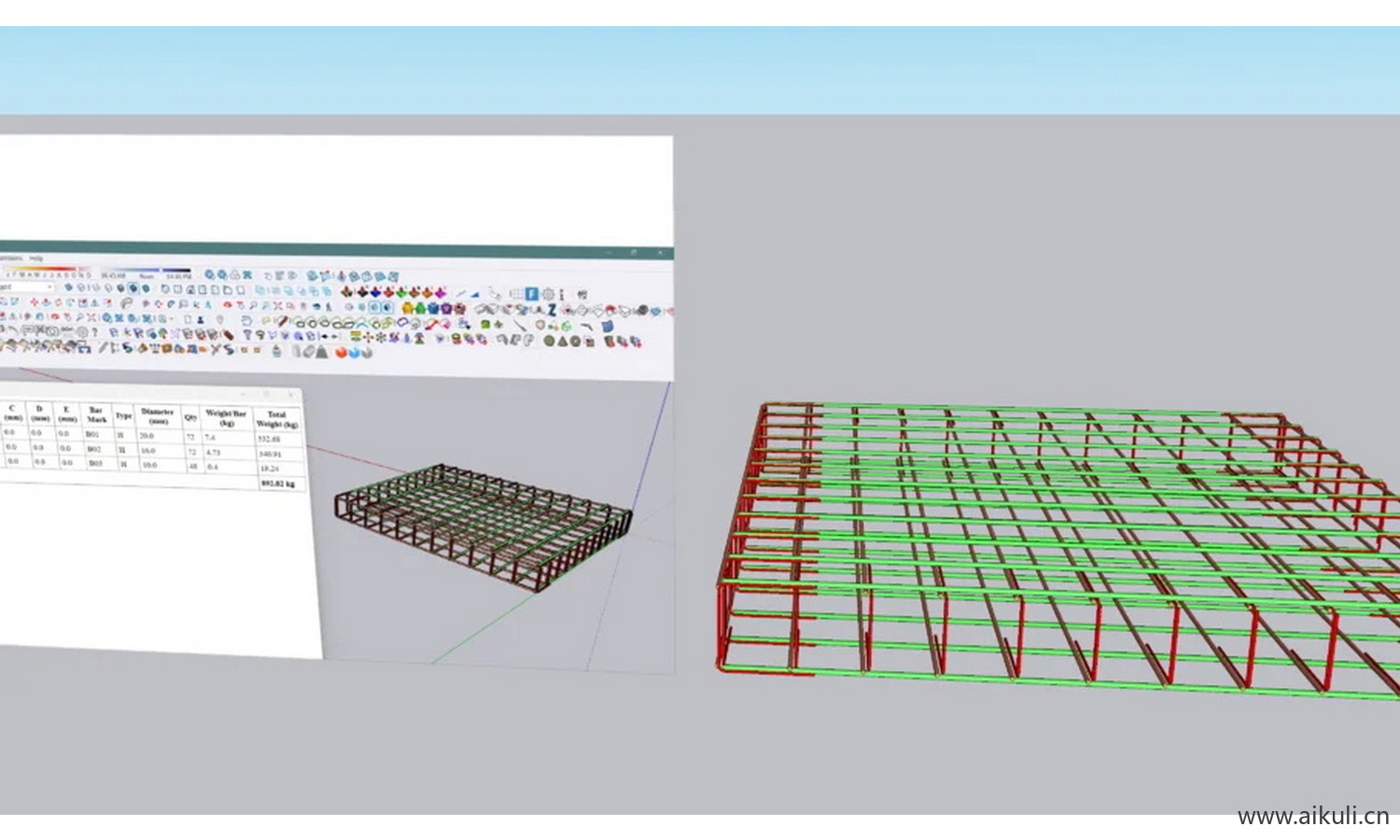Click the blue F toolbar icon
Viewport: 1400px width, 840px height.
(531, 294)
